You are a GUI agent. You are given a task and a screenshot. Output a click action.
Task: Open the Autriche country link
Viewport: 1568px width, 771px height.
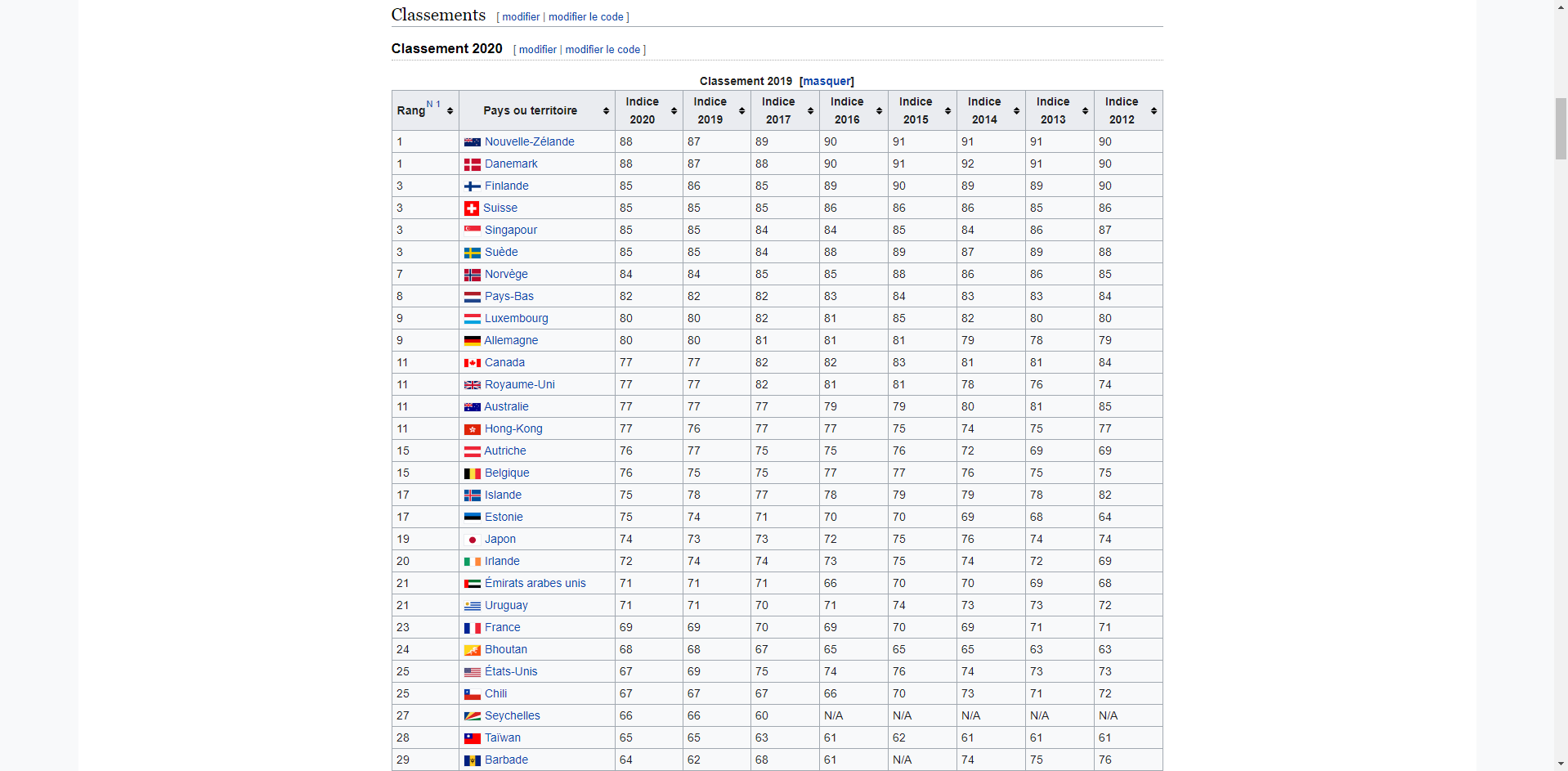(x=504, y=450)
